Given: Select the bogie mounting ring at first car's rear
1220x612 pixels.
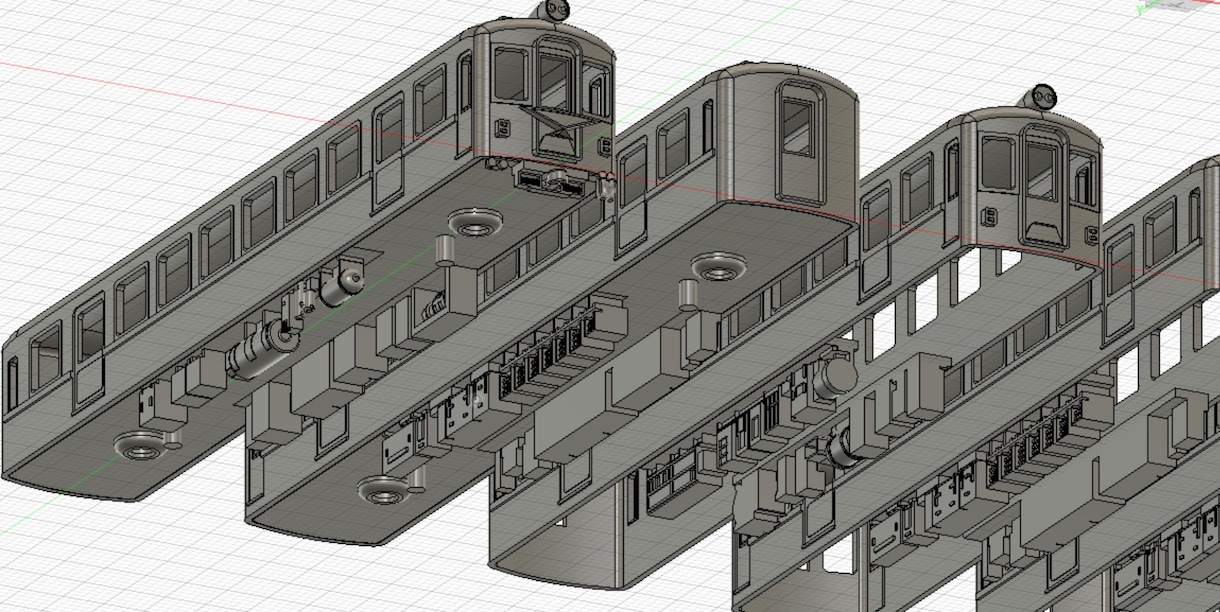Looking at the screenshot, I should [x=139, y=446].
